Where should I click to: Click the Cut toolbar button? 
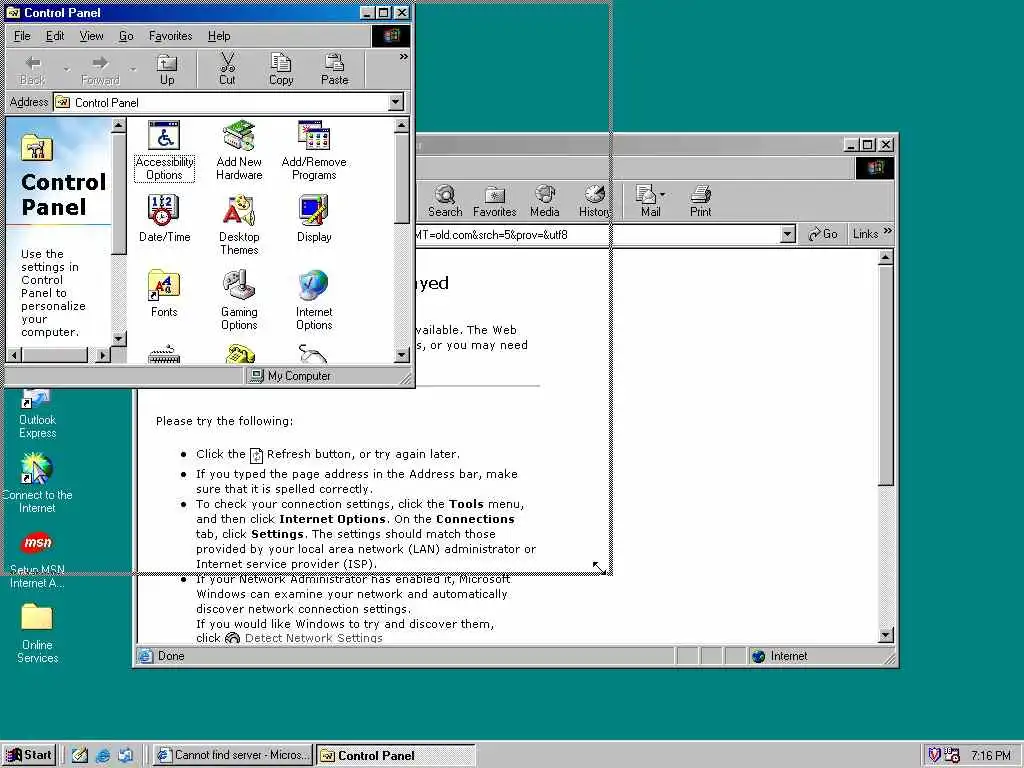[227, 70]
